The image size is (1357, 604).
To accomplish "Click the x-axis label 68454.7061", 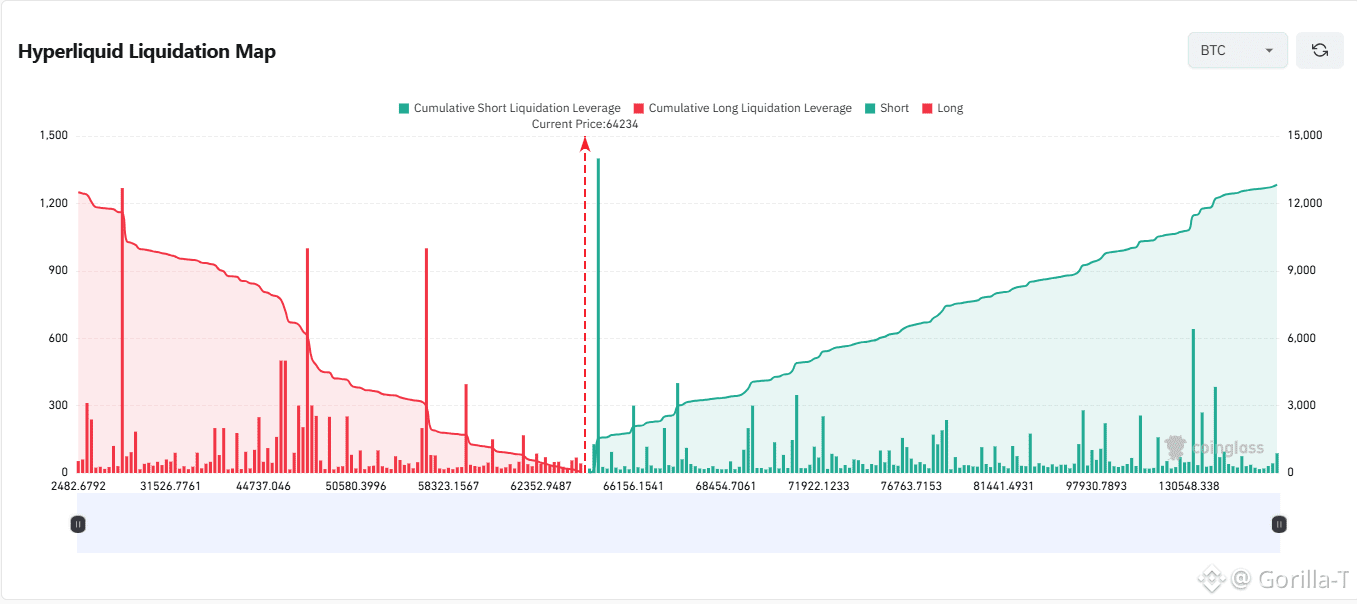I will [726, 486].
